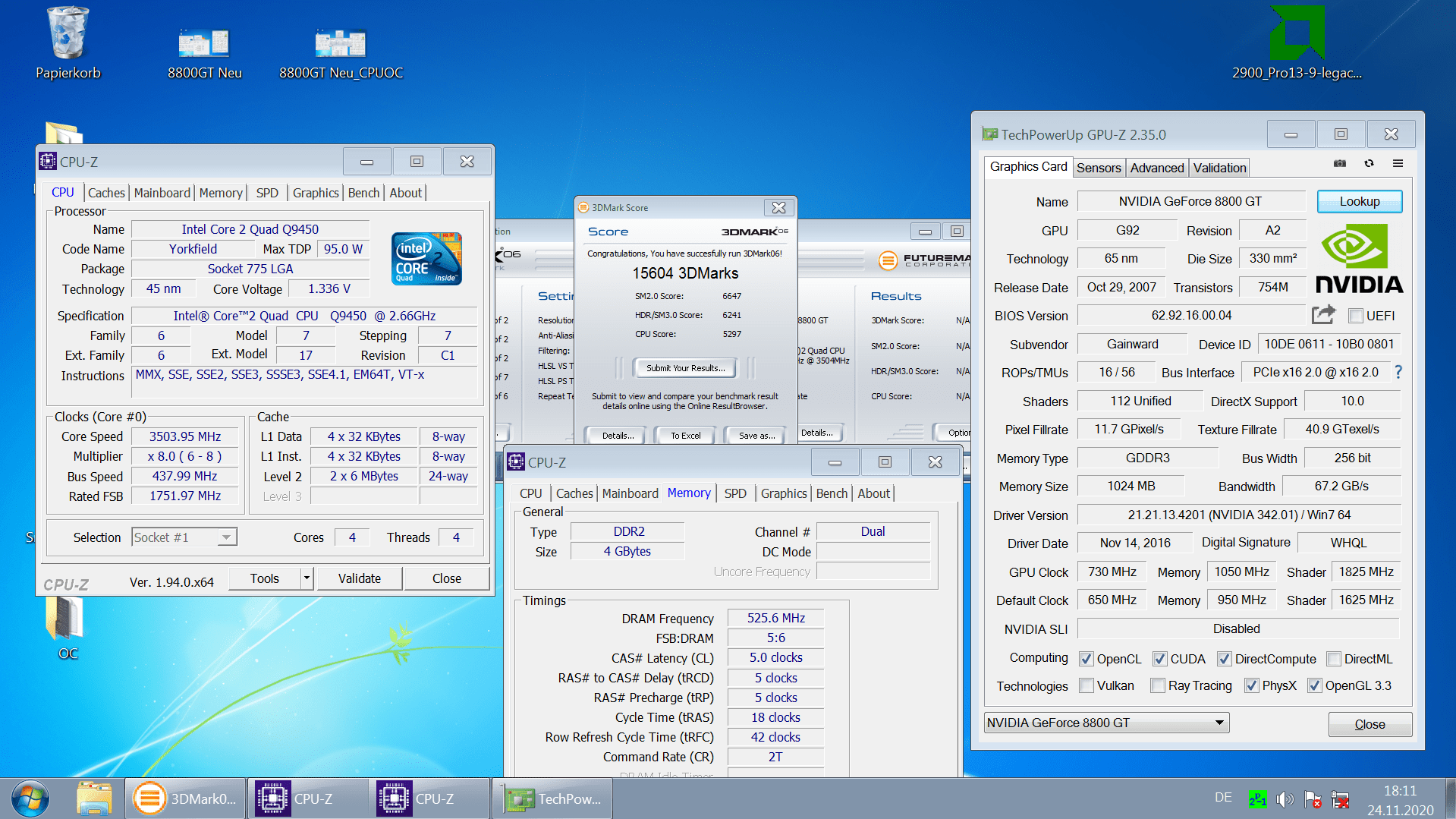This screenshot has height=819, width=1456.
Task: Click the Bus Interface question mark in GPU-Z
Action: click(x=1398, y=372)
